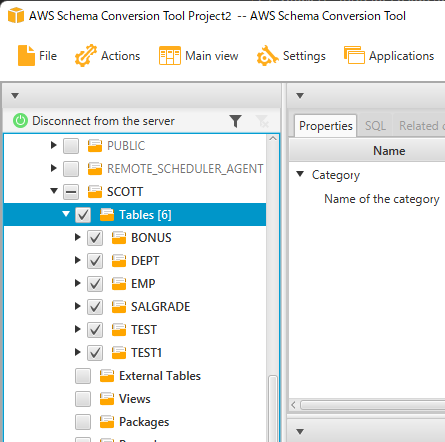Expand the BONUS table node

pyautogui.click(x=78, y=237)
